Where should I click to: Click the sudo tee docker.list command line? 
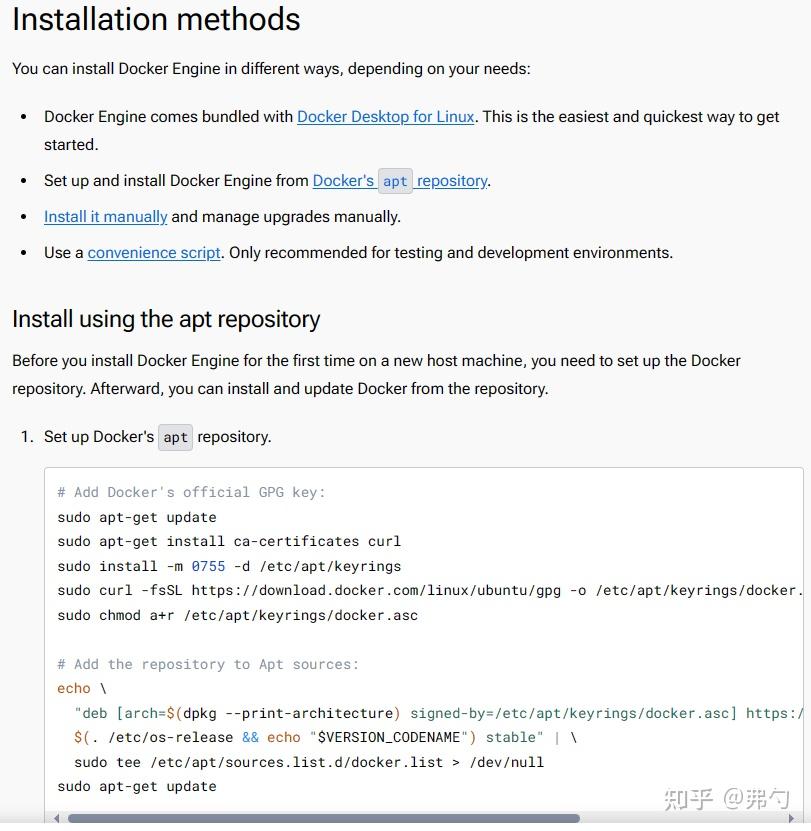308,762
